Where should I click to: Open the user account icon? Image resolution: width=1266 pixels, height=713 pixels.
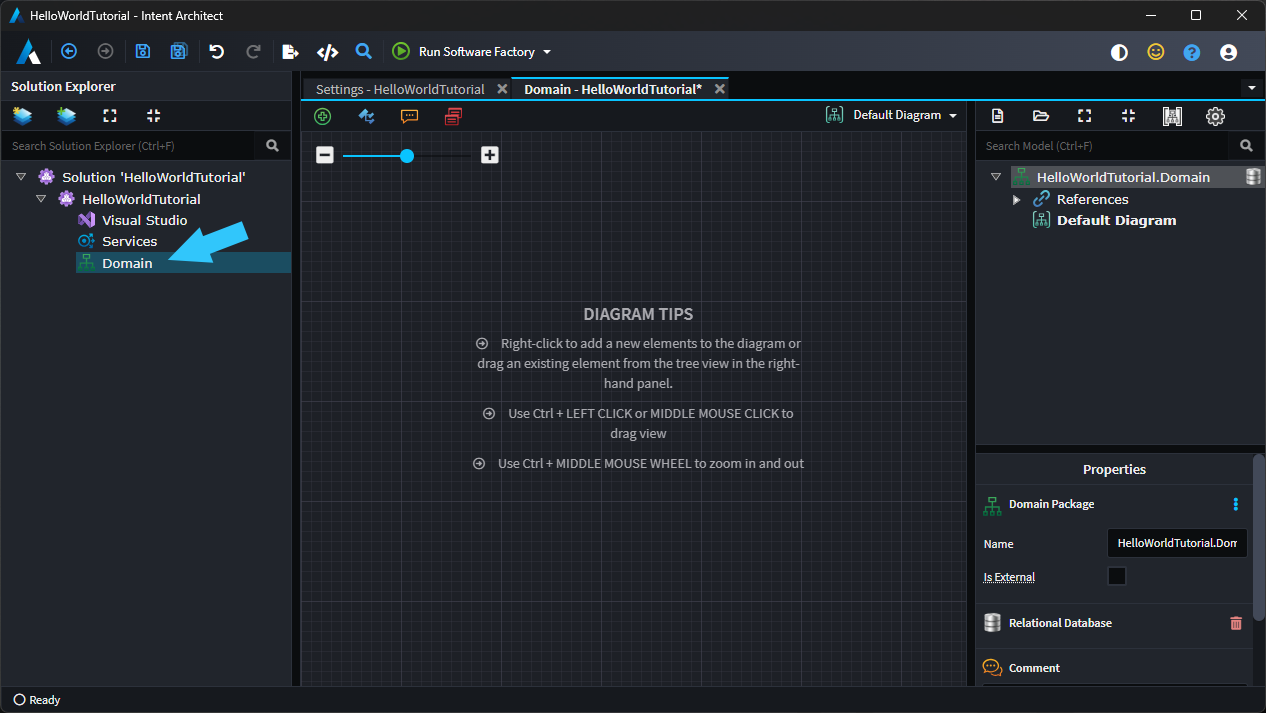click(1229, 52)
